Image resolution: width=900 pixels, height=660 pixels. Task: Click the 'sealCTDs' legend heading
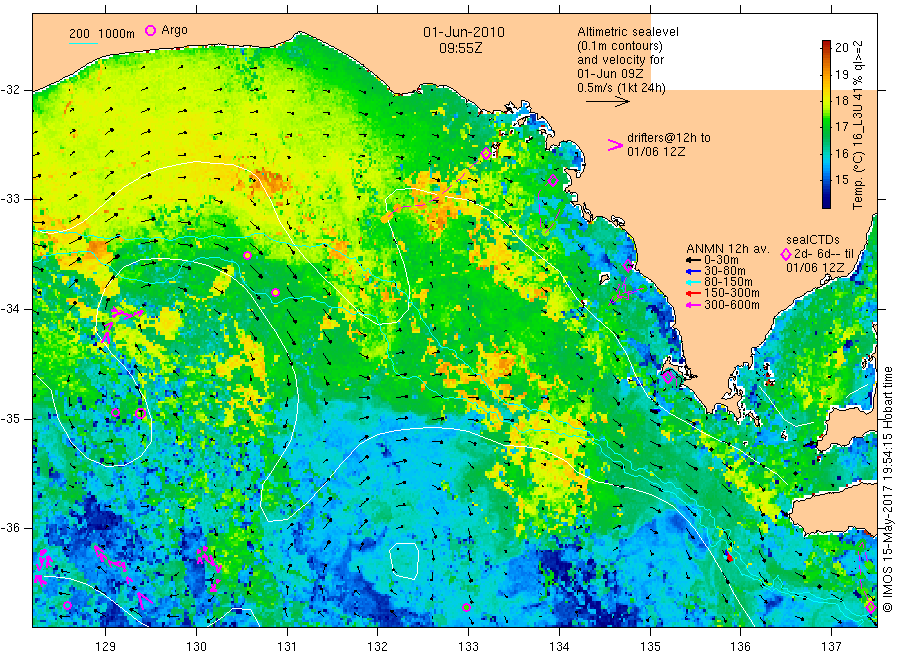click(813, 240)
